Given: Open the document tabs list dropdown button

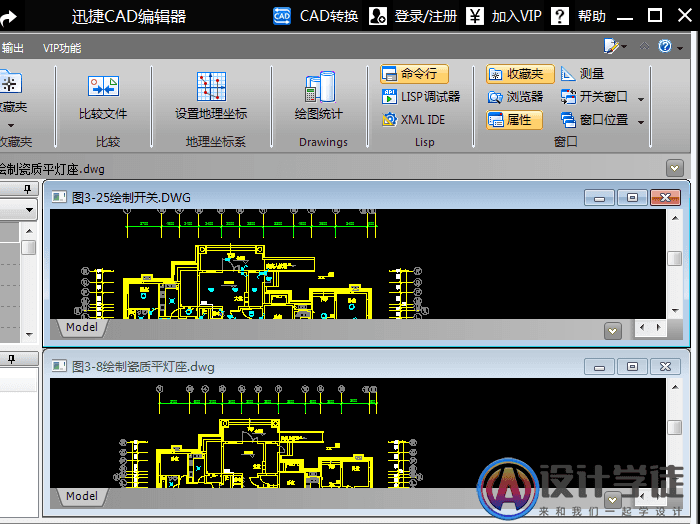Looking at the screenshot, I should click(x=675, y=168).
